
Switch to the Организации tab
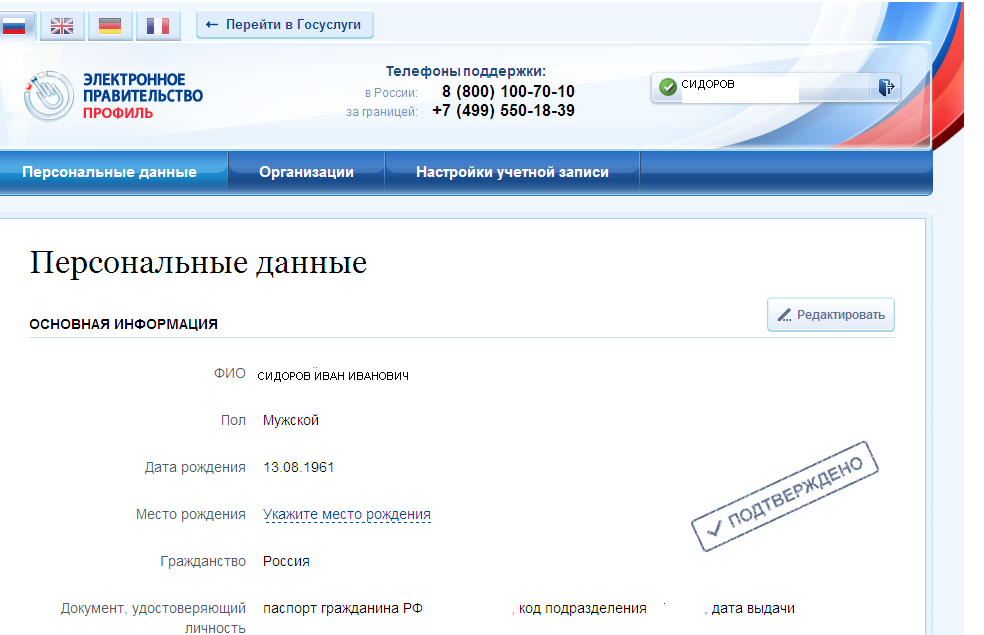click(x=306, y=172)
